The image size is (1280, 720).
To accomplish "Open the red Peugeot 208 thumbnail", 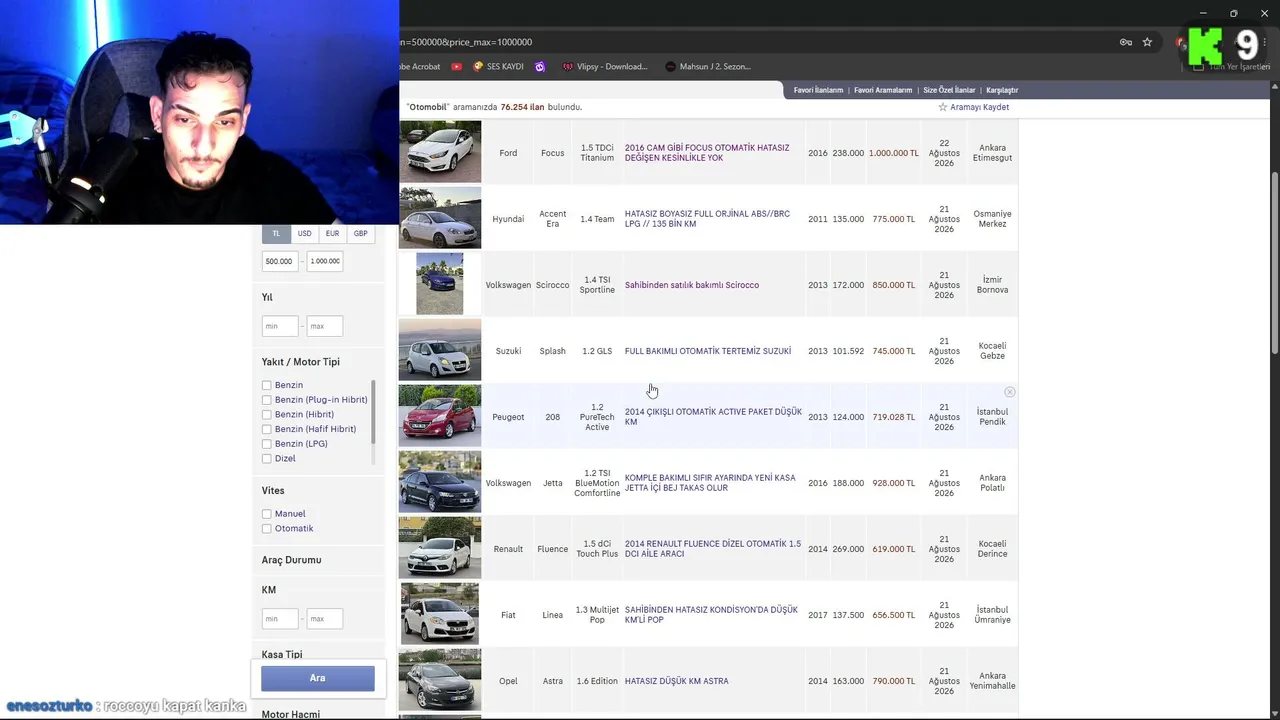I will pos(440,416).
